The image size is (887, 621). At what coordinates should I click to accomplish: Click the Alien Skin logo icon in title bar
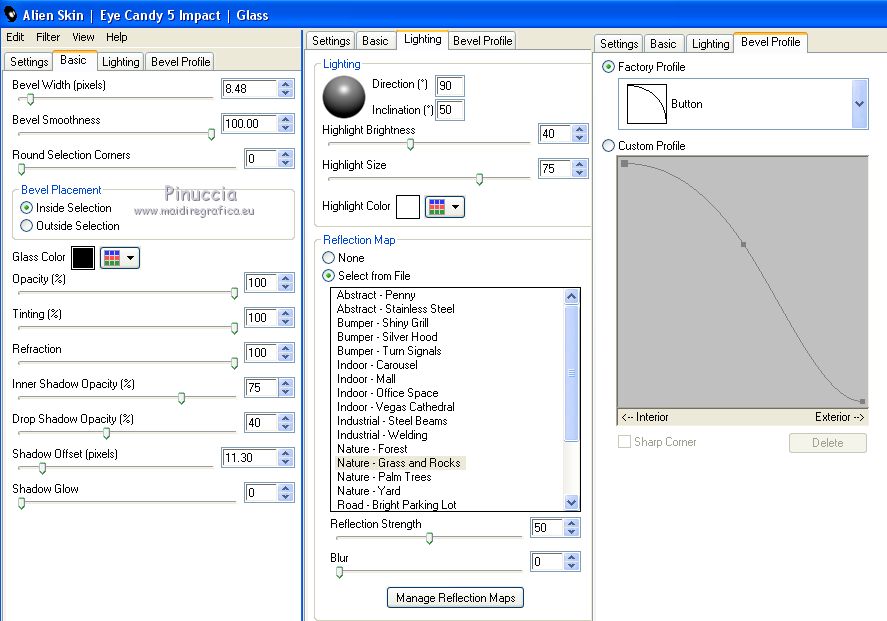tap(10, 14)
